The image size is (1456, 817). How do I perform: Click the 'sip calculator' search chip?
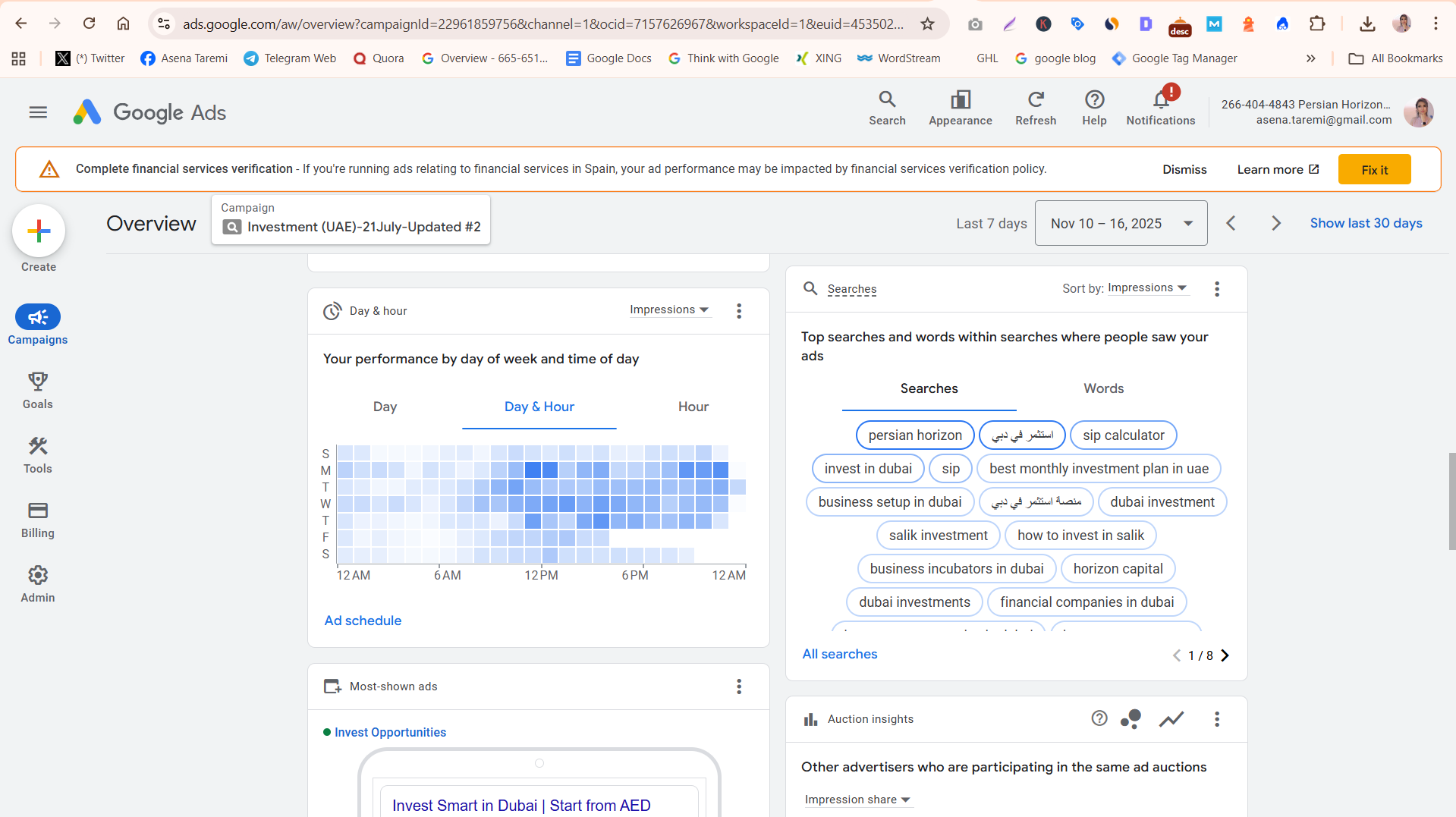point(1123,435)
